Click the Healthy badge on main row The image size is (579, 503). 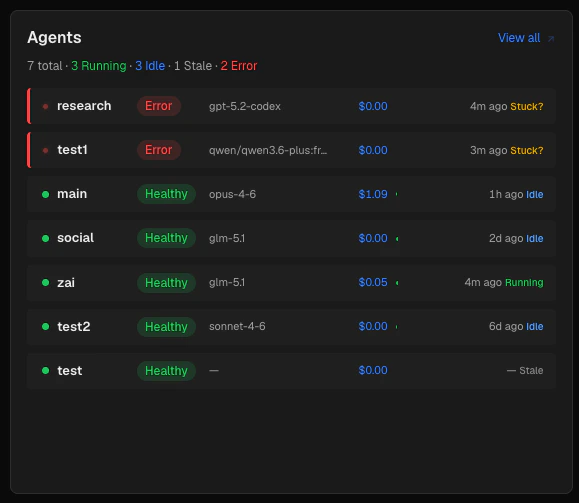point(166,194)
